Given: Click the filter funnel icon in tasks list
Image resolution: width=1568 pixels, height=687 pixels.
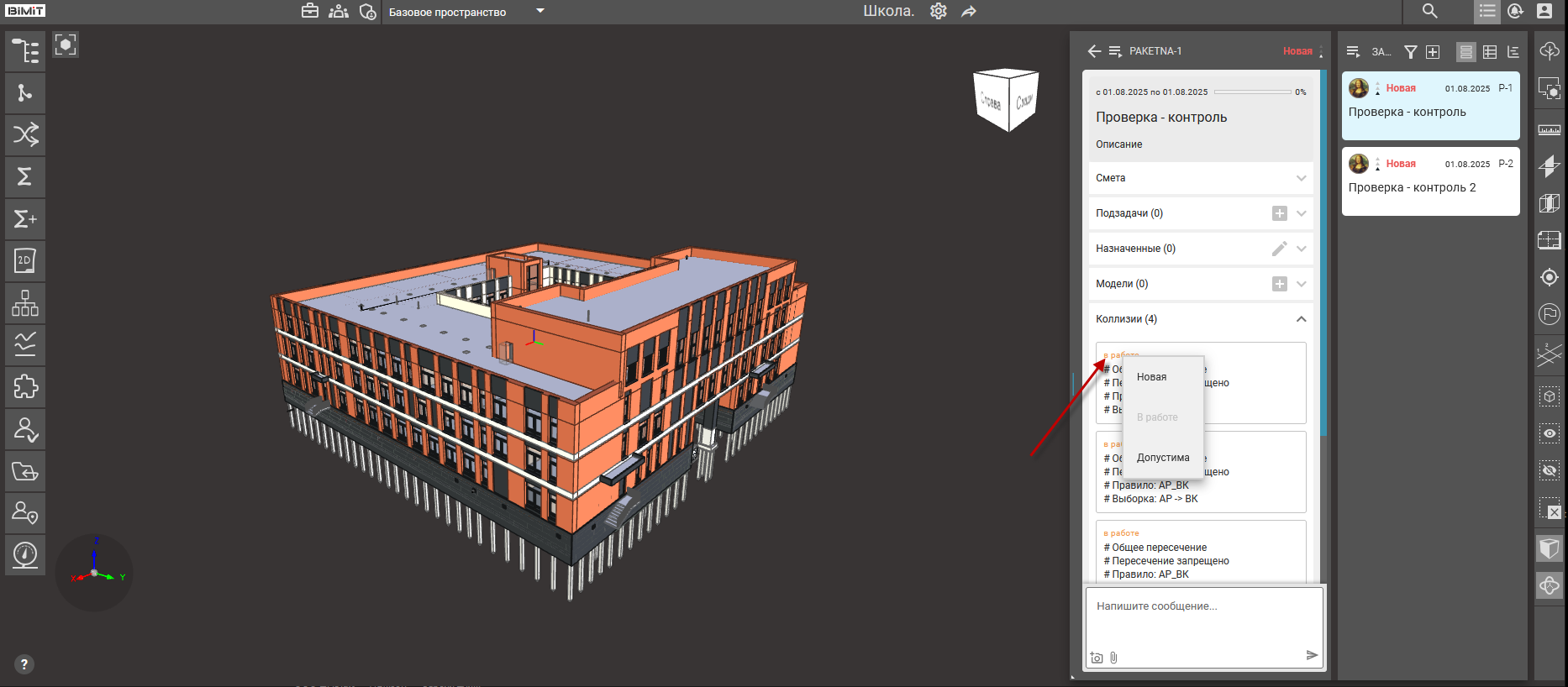Looking at the screenshot, I should click(x=1411, y=52).
